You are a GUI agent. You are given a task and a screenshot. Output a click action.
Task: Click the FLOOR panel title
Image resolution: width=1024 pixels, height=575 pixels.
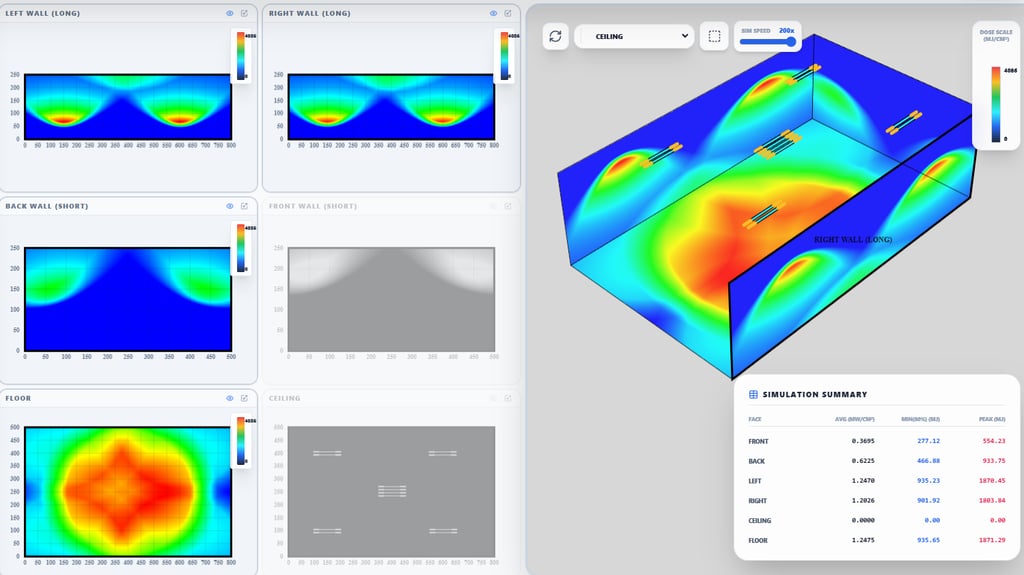click(x=18, y=398)
